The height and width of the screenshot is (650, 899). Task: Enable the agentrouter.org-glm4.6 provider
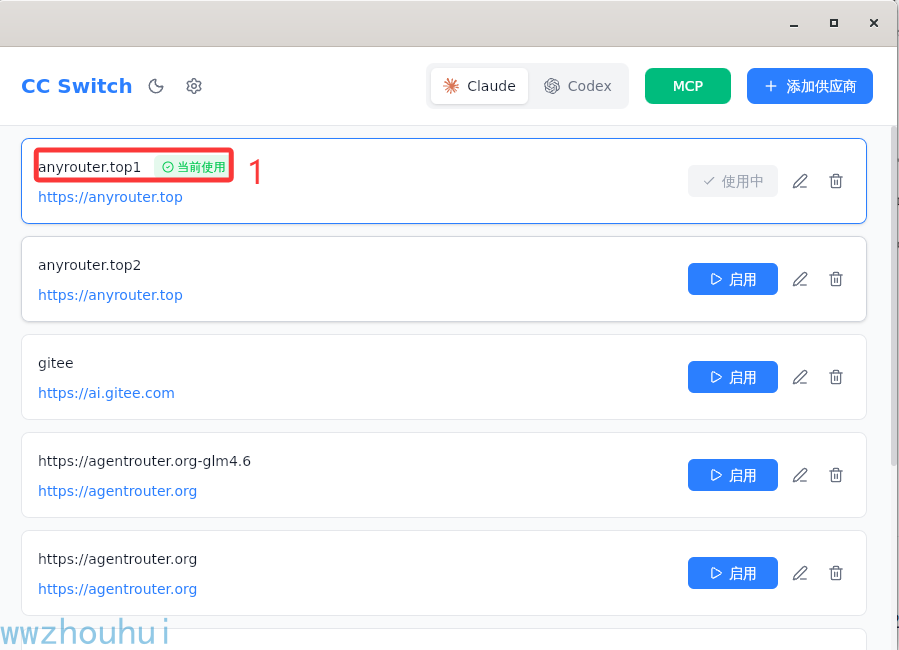[x=733, y=475]
